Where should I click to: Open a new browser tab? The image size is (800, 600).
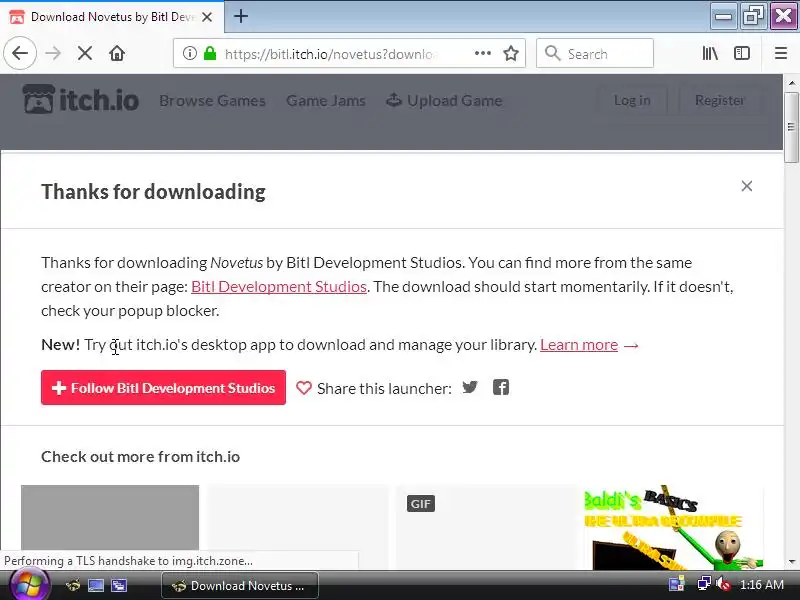[241, 16]
